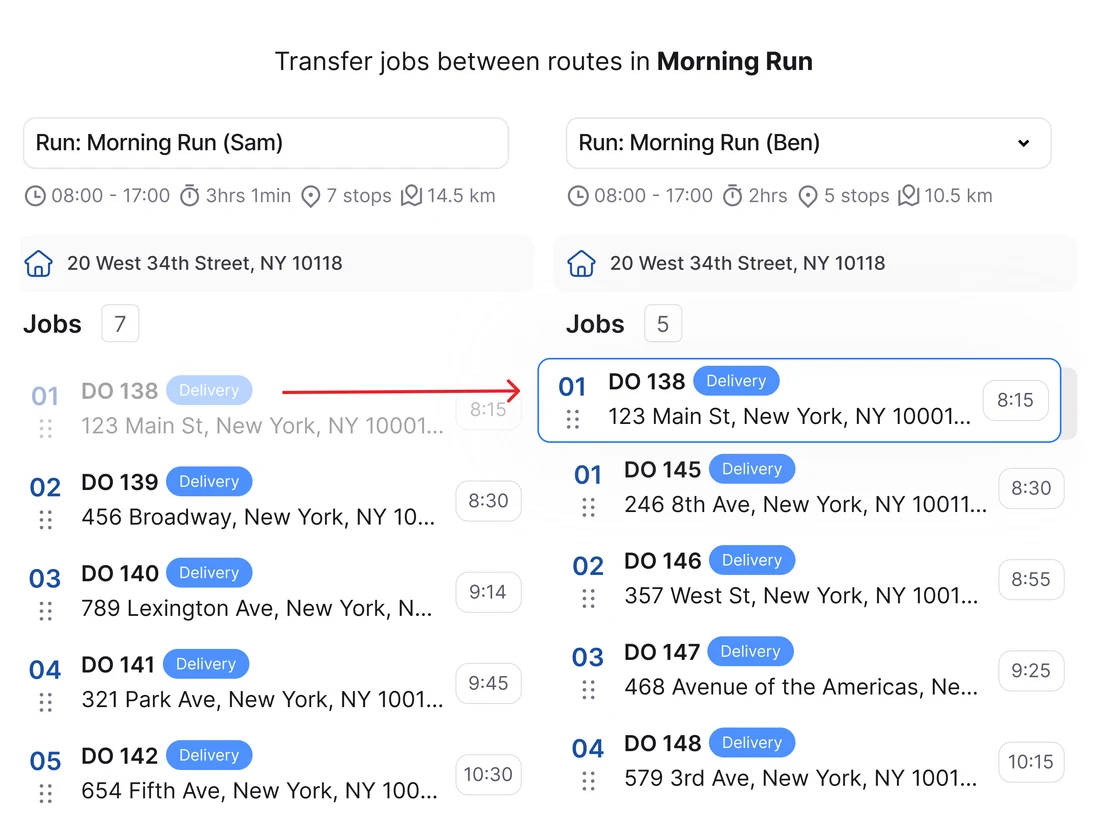The width and height of the screenshot is (1100, 818).
Task: Click Ben's Jobs count badge 5
Action: click(663, 323)
